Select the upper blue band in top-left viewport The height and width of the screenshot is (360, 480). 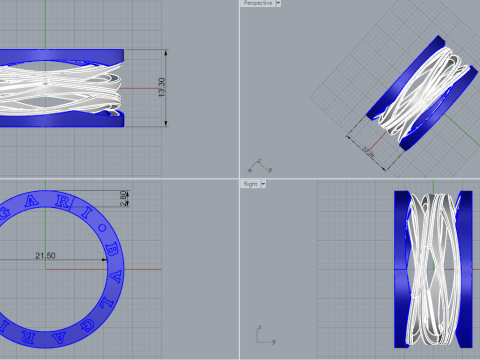(62, 56)
